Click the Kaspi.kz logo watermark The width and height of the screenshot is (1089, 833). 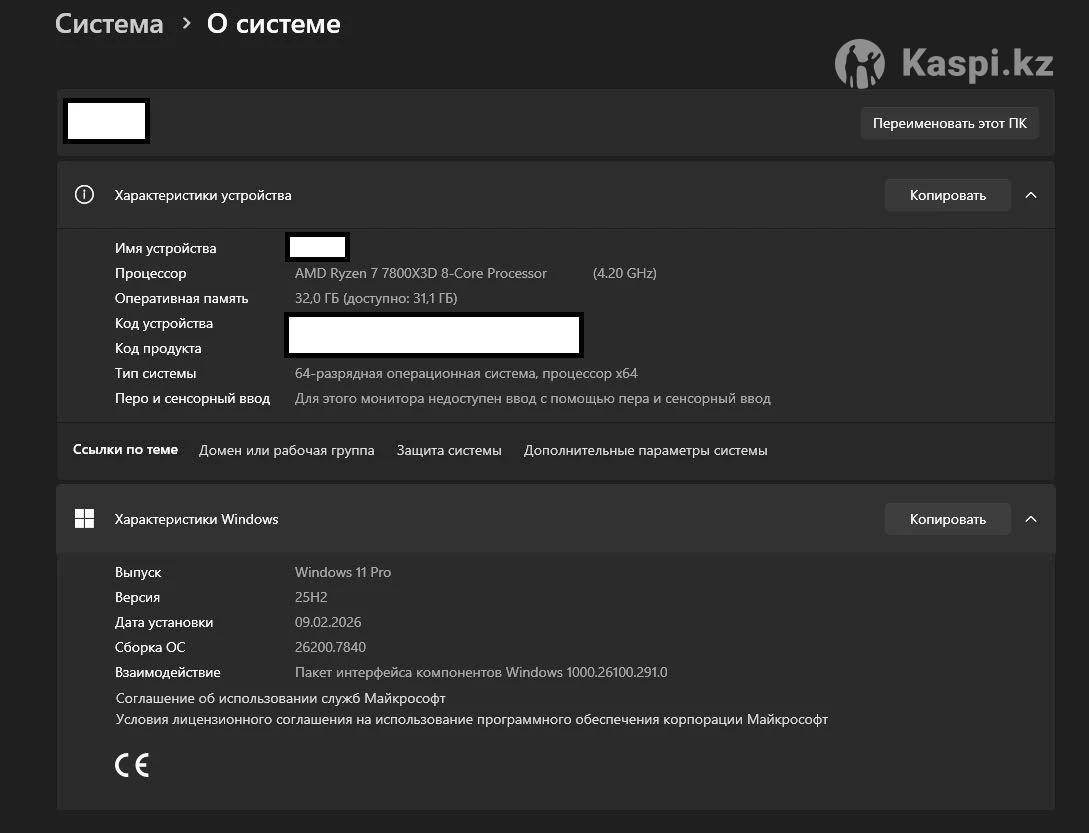tap(943, 64)
